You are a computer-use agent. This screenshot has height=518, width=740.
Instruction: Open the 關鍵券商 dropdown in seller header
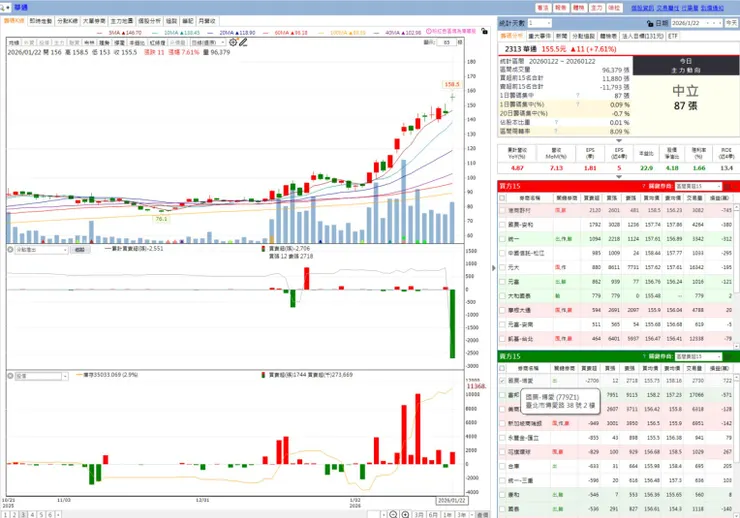tap(698, 356)
